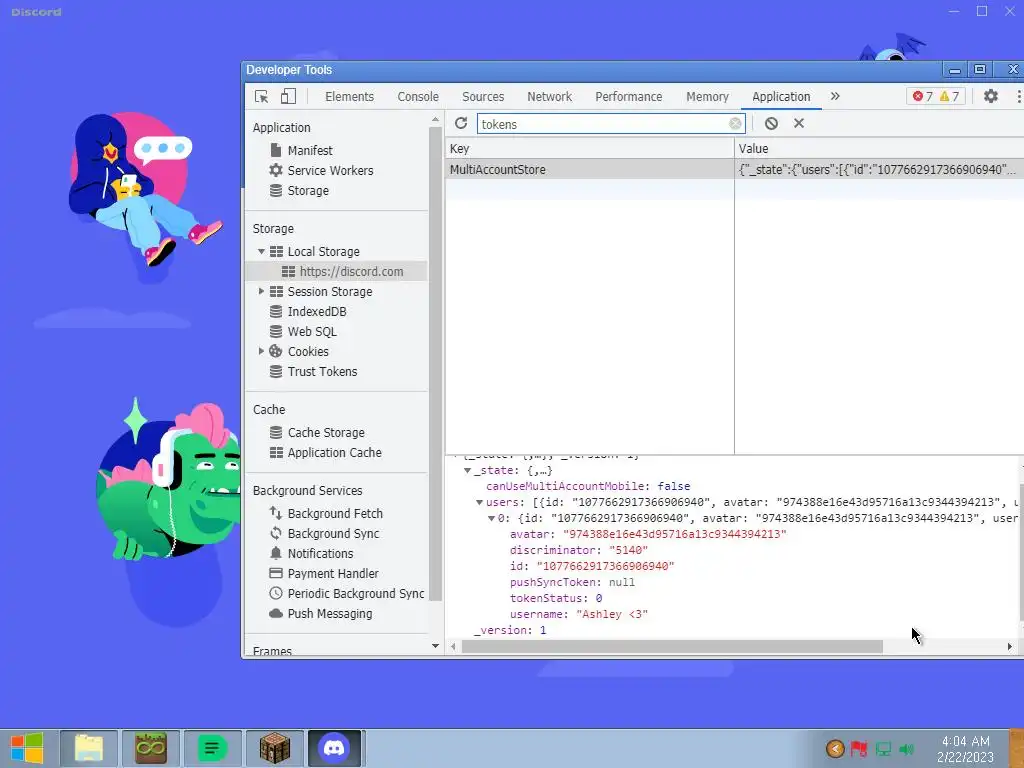
Task: Click the username "Ashley <3" value
Action: [612, 615]
